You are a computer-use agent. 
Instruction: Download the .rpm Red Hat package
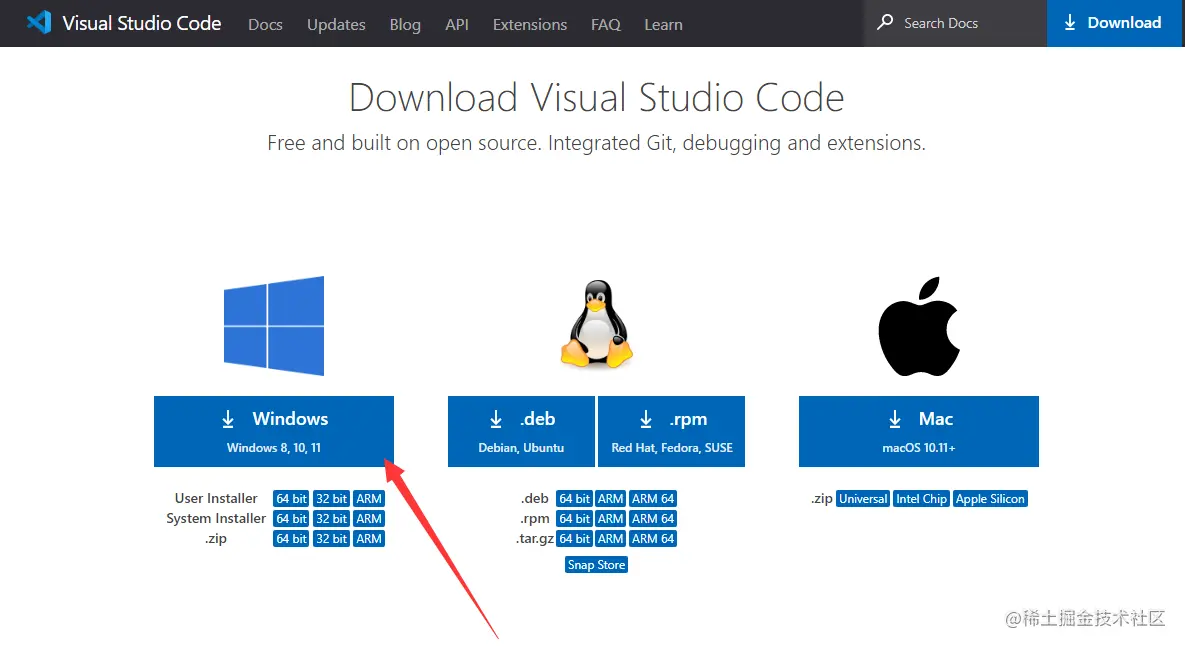pos(671,431)
